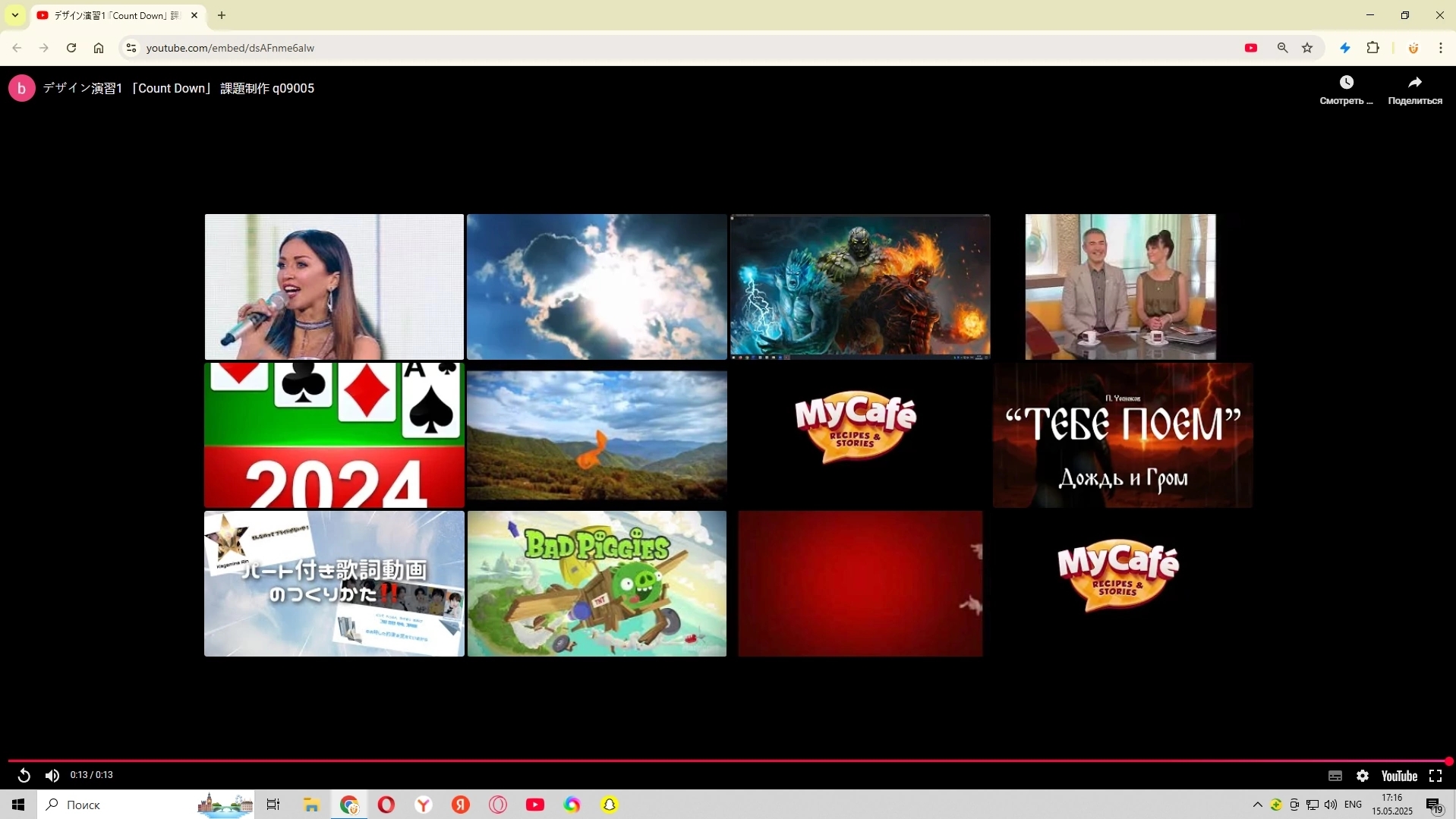The image size is (1456, 819).
Task: Reload the current page
Action: (x=71, y=48)
